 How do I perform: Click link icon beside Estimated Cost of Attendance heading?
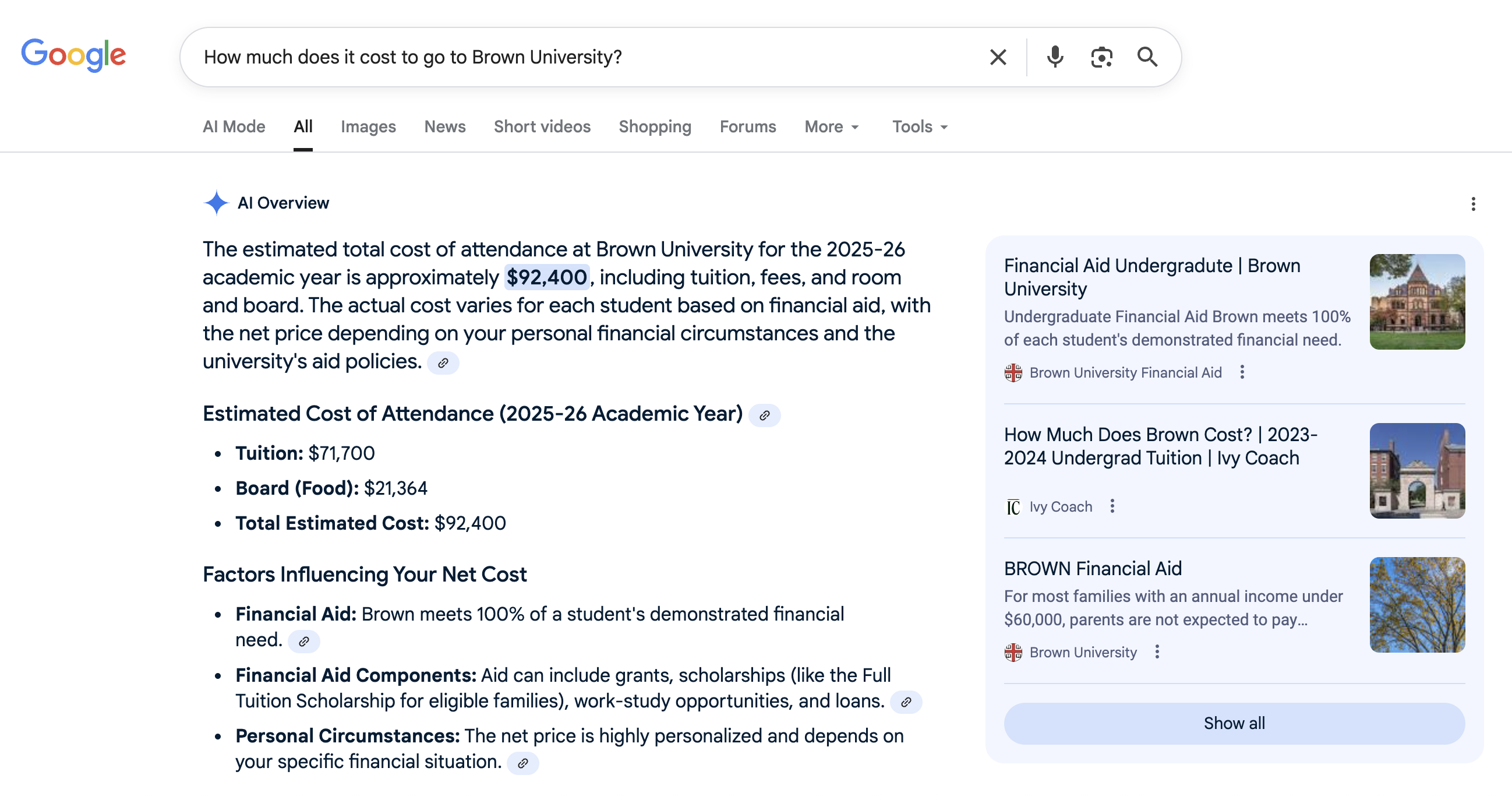764,415
